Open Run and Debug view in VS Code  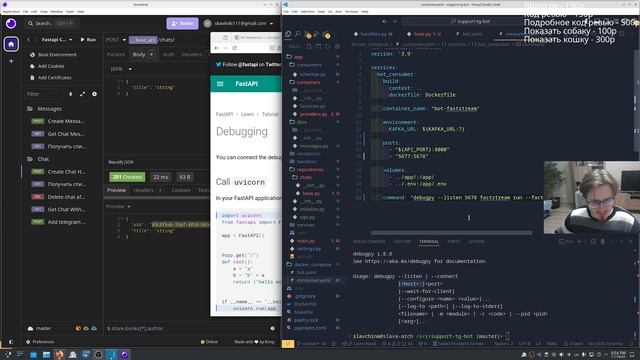[x=317, y=34]
